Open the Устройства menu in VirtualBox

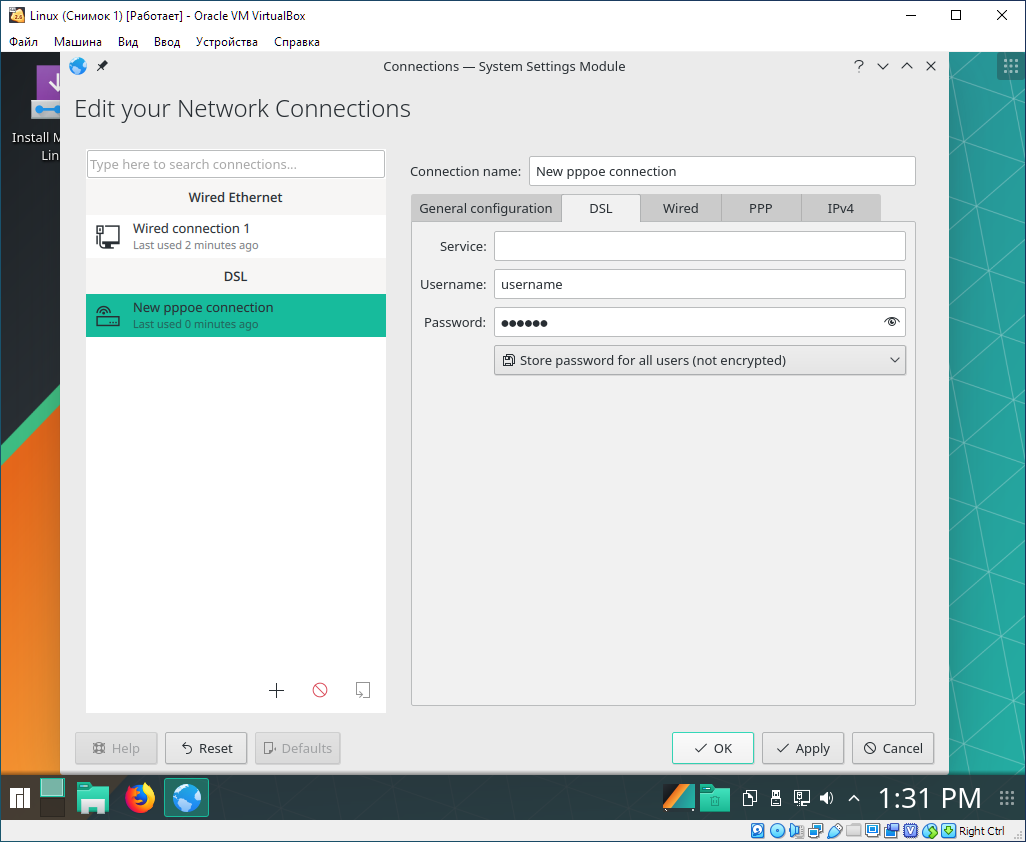226,42
